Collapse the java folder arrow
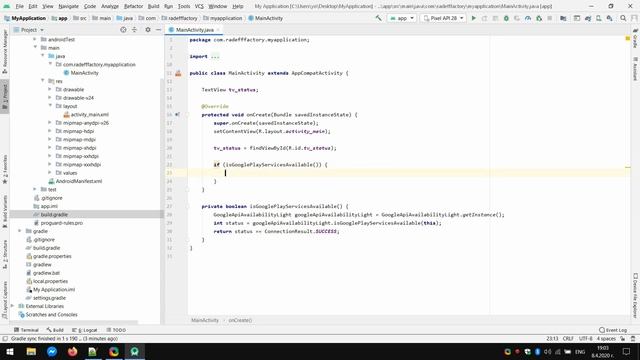 (42, 56)
